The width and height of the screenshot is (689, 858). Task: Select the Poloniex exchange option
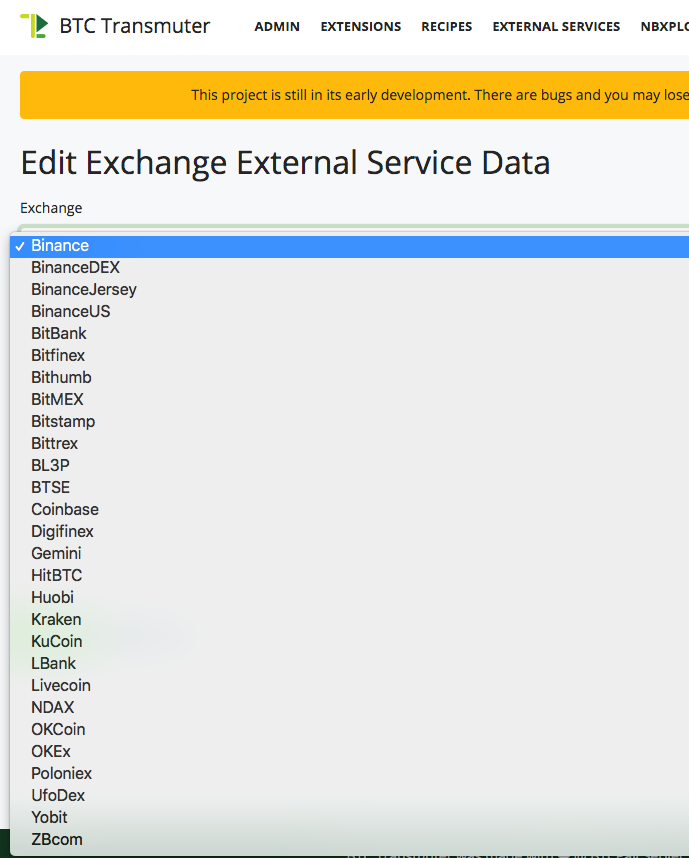(349, 773)
